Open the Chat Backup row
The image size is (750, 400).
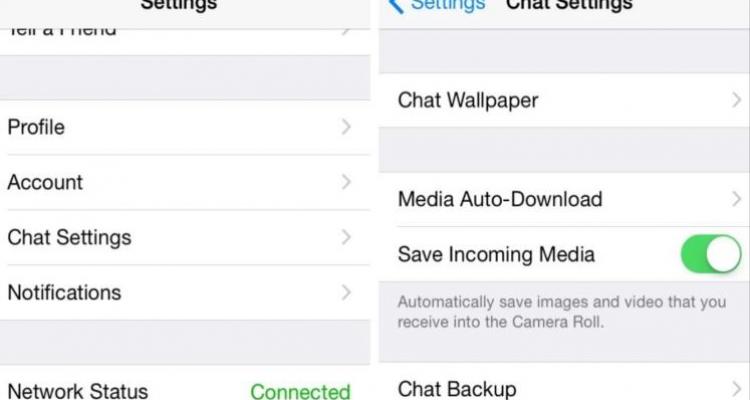[x=564, y=385]
